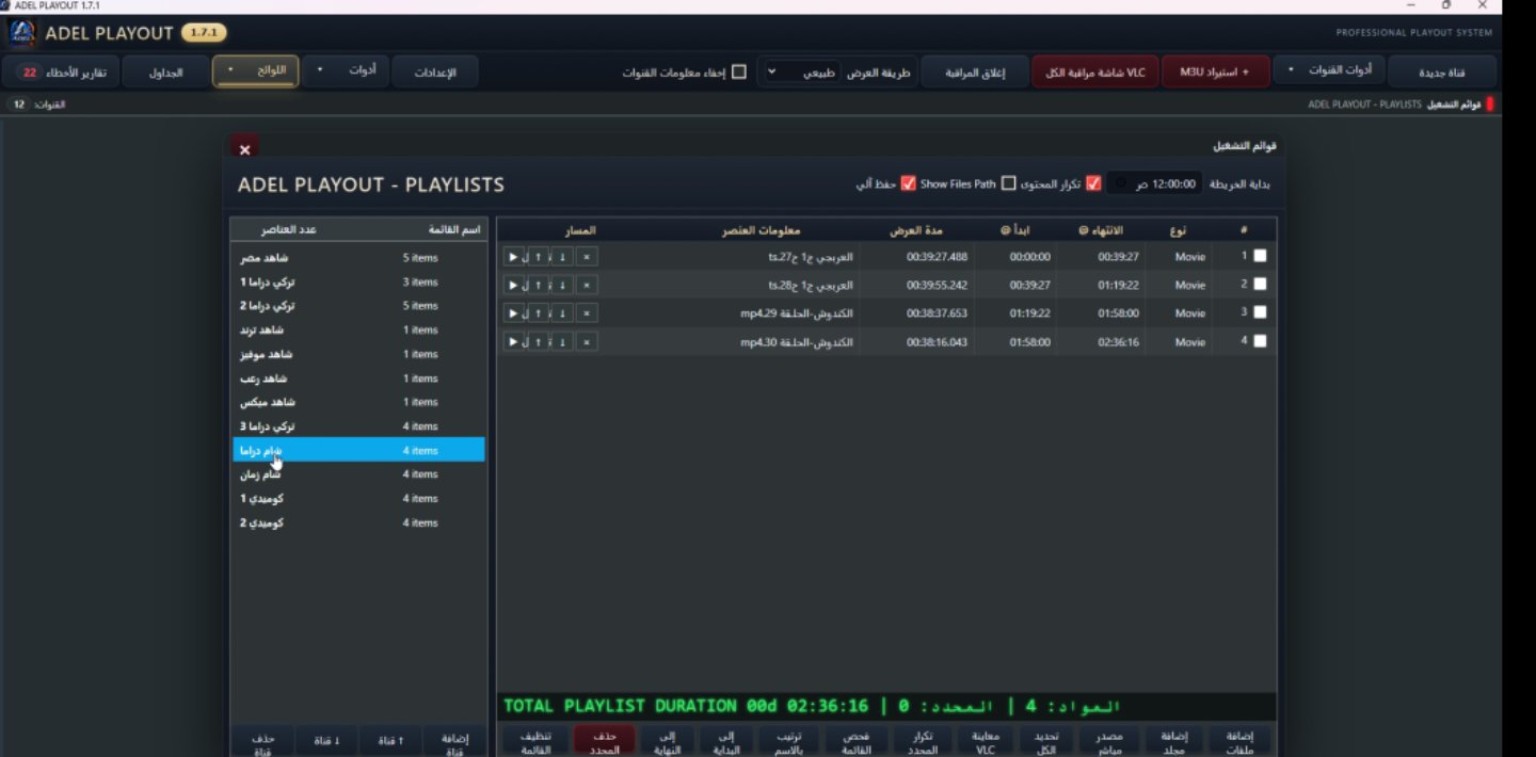Click the استيراد M3U import button
Viewport: 1536px width, 757px height.
click(1216, 72)
